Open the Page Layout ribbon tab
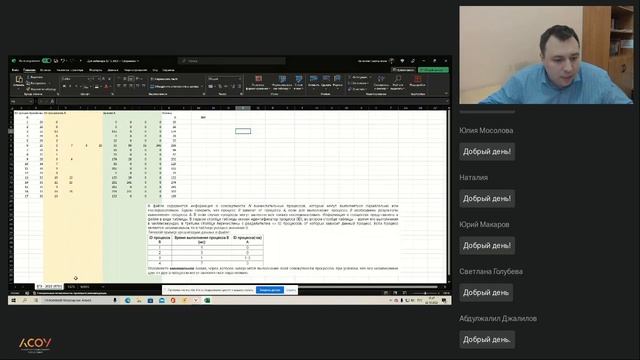This screenshot has height=360, width=640. coord(70,70)
